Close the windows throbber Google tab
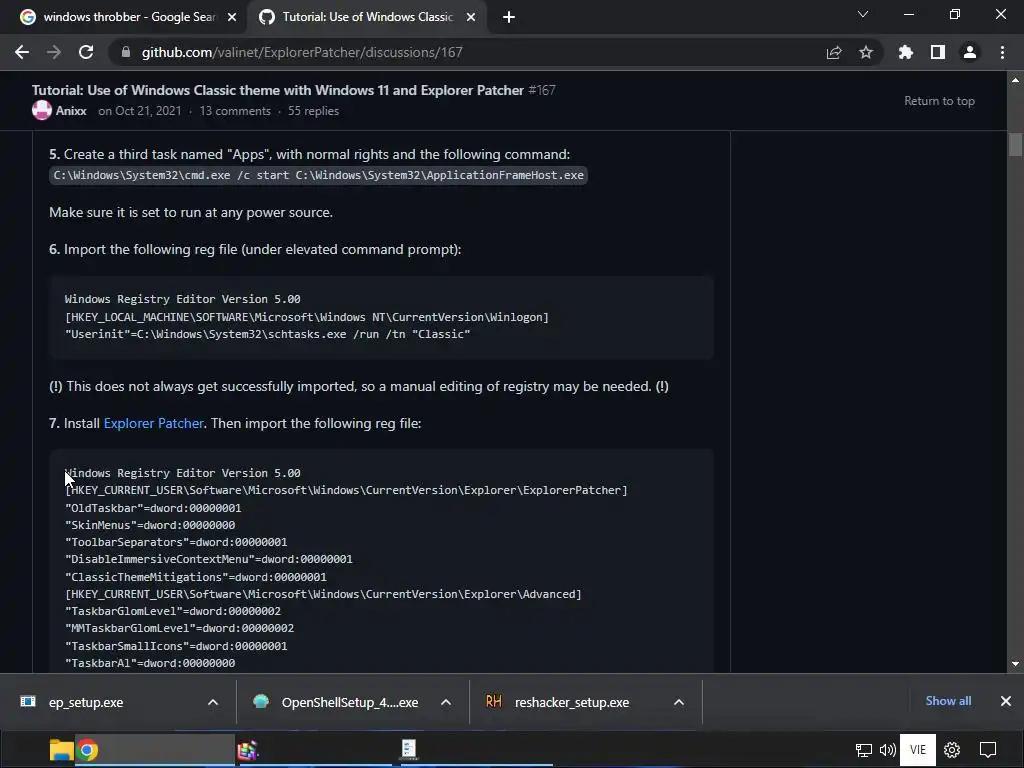Screen dimensions: 1024x768 tap(232, 18)
